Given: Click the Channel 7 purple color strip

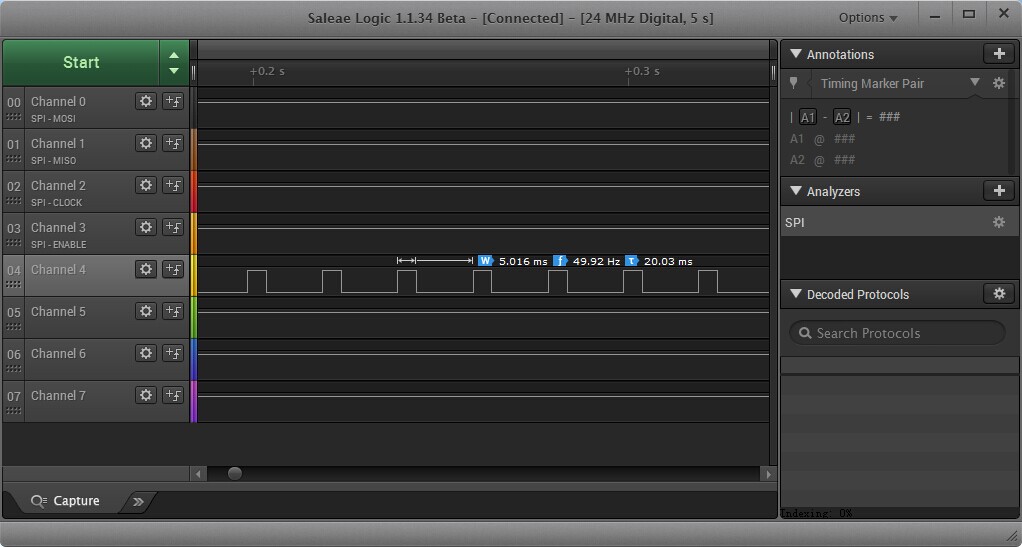Looking at the screenshot, I should click(x=194, y=401).
